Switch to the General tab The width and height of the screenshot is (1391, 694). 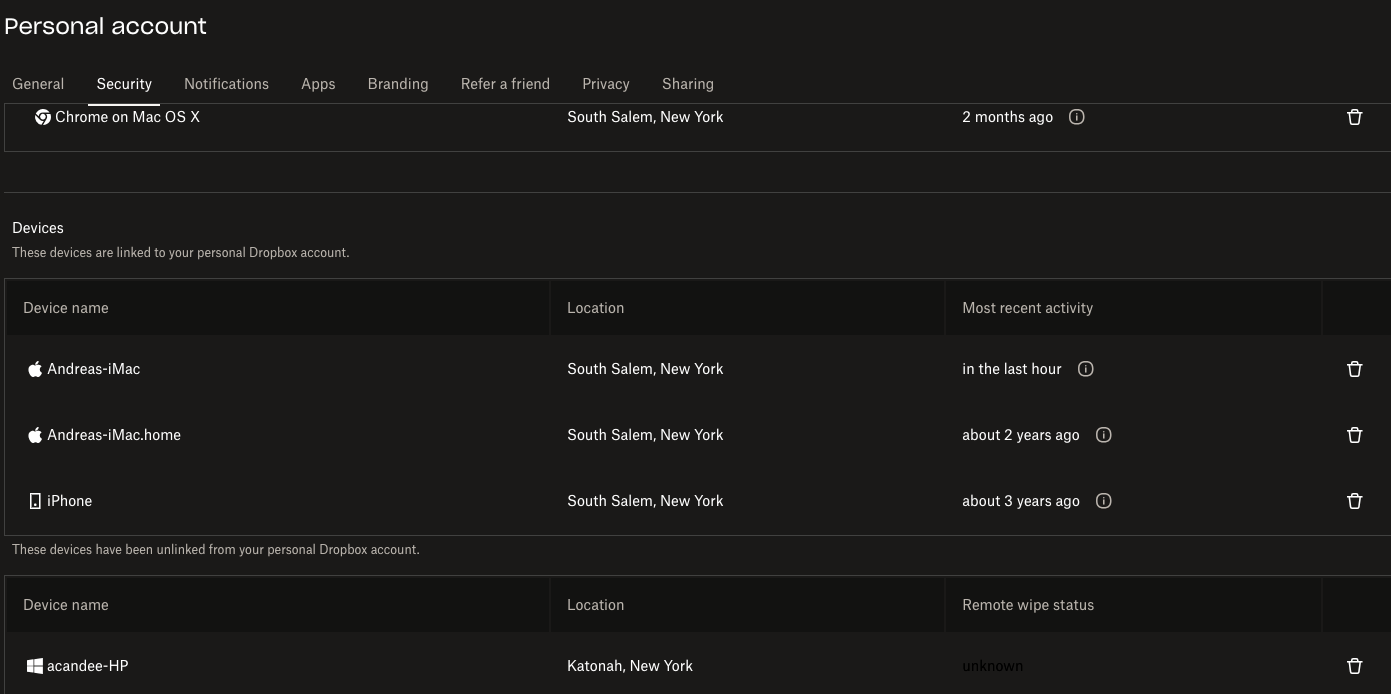tap(38, 84)
